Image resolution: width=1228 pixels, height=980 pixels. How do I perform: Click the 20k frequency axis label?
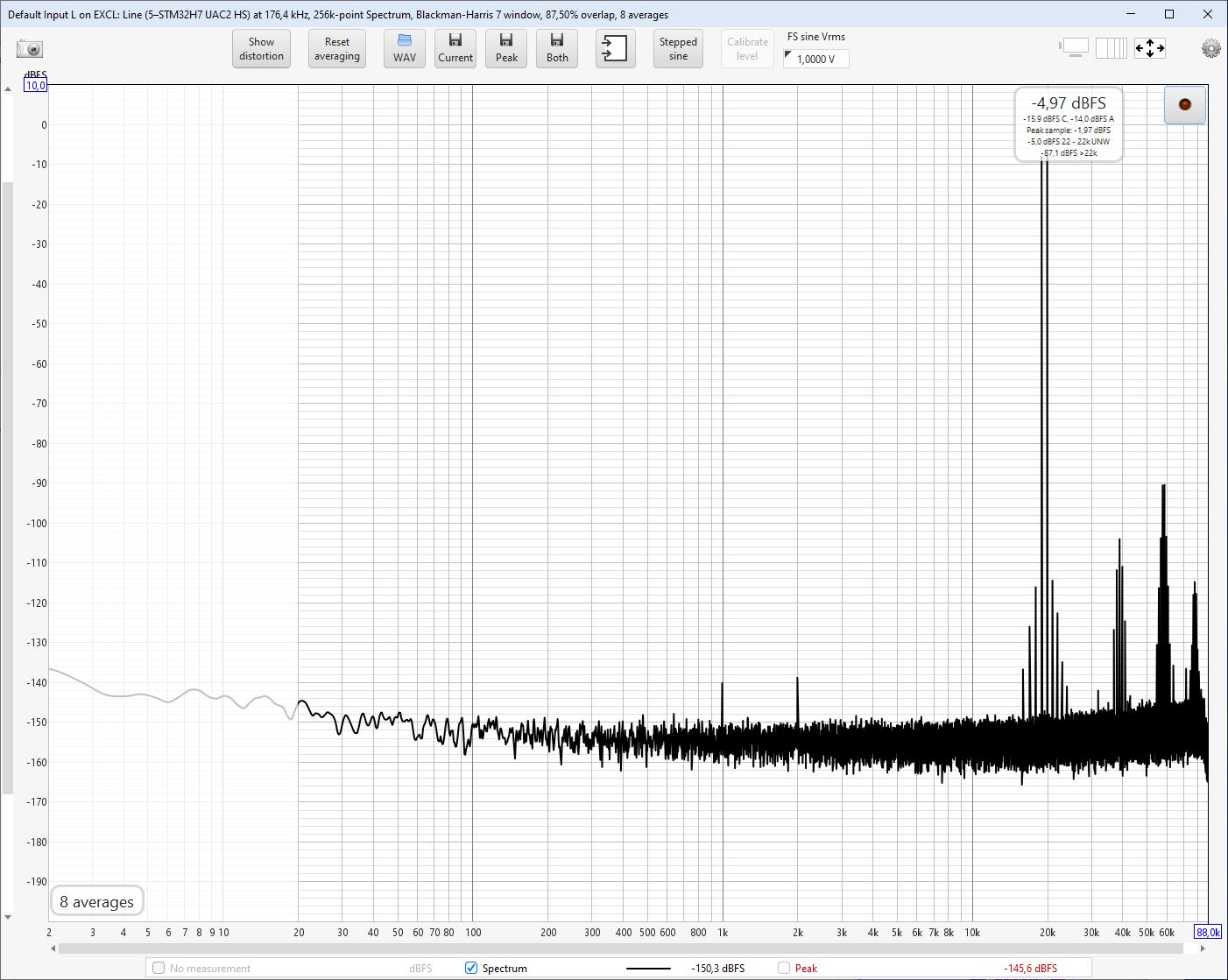click(x=1048, y=932)
